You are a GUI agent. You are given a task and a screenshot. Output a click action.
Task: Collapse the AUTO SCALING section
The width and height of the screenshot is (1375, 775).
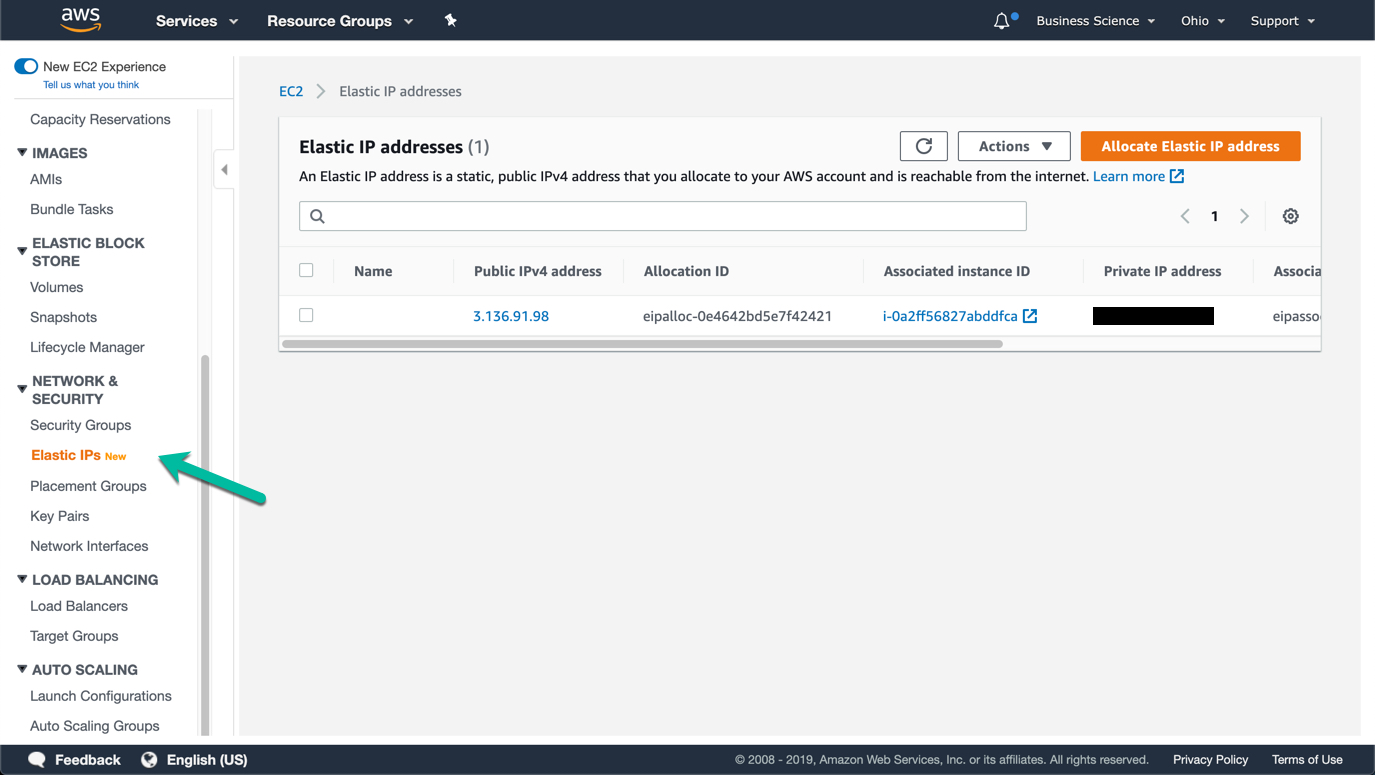22,669
